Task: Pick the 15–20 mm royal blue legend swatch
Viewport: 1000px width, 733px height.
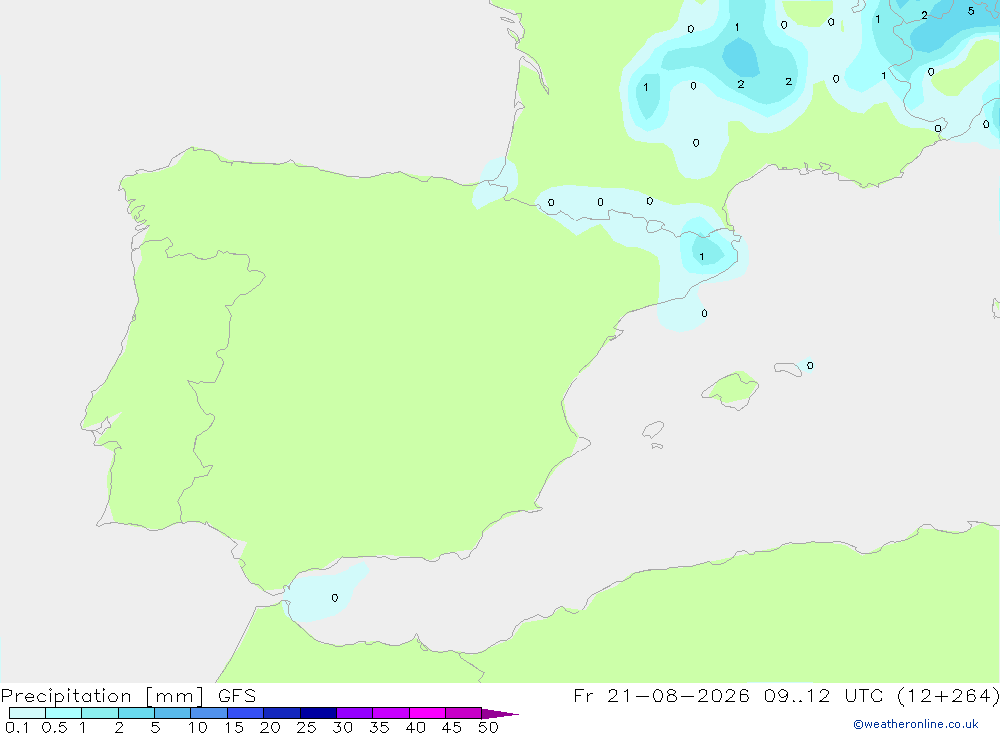Action: (x=246, y=713)
